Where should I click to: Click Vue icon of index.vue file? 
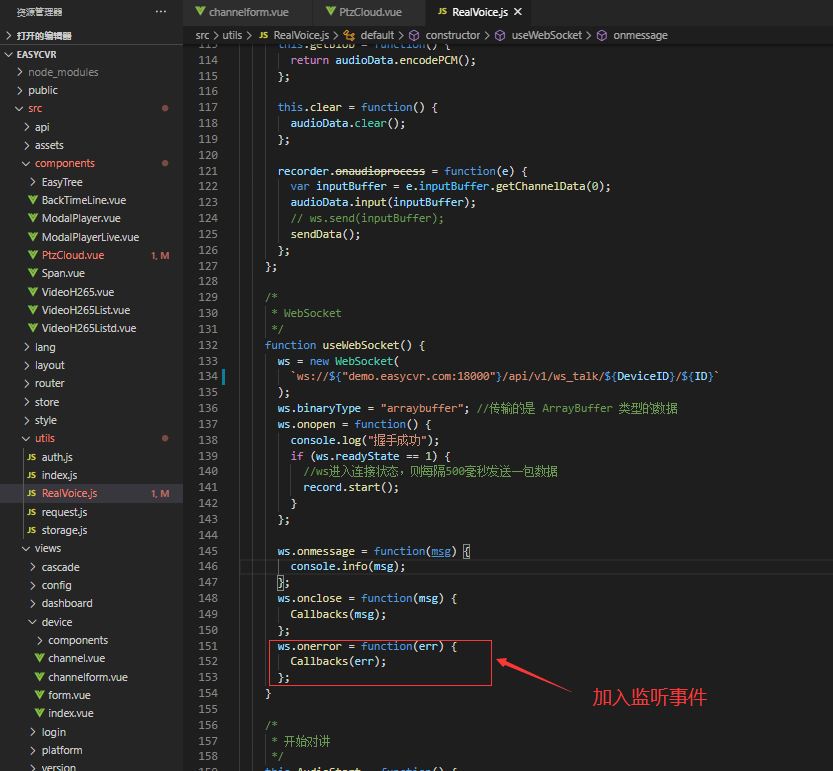tap(39, 713)
